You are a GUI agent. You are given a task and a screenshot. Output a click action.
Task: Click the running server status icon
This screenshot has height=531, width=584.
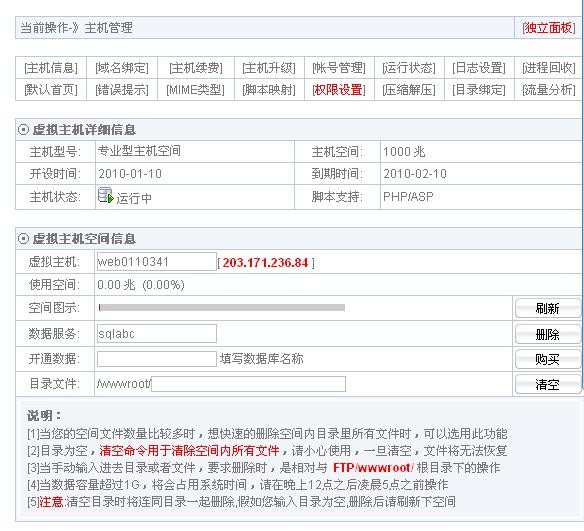(x=105, y=195)
